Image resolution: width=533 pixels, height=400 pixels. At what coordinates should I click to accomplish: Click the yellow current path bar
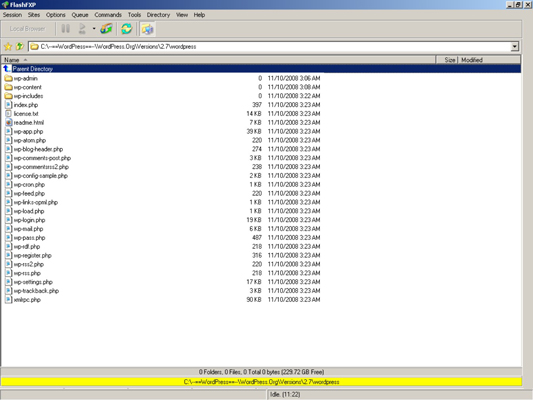(x=261, y=382)
